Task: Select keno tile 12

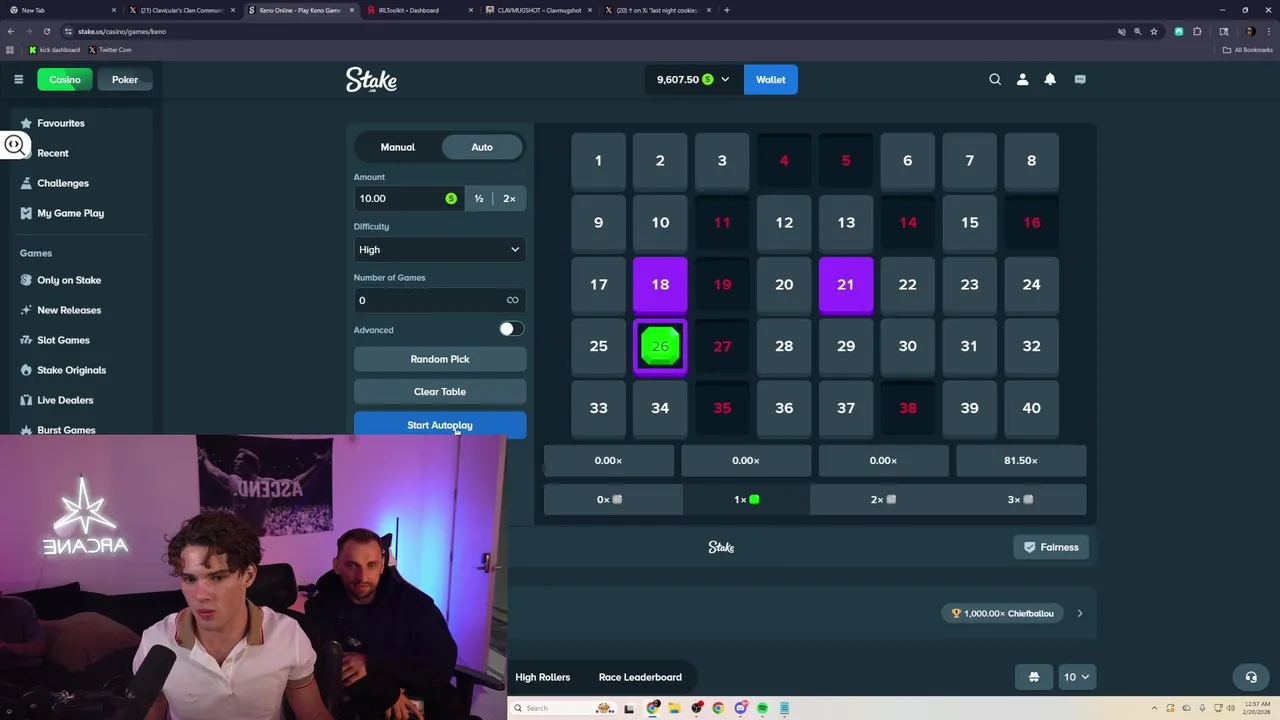Action: 784,223
